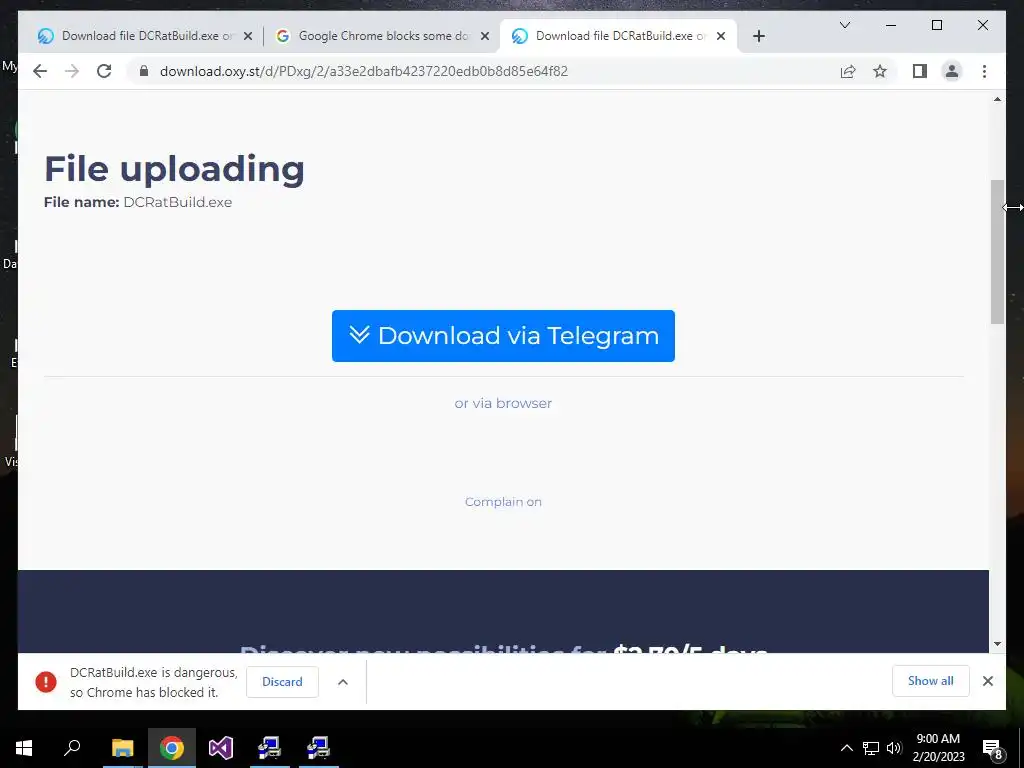Click the page vertical scrollbar thumb
The width and height of the screenshot is (1024, 768).
pos(997,251)
